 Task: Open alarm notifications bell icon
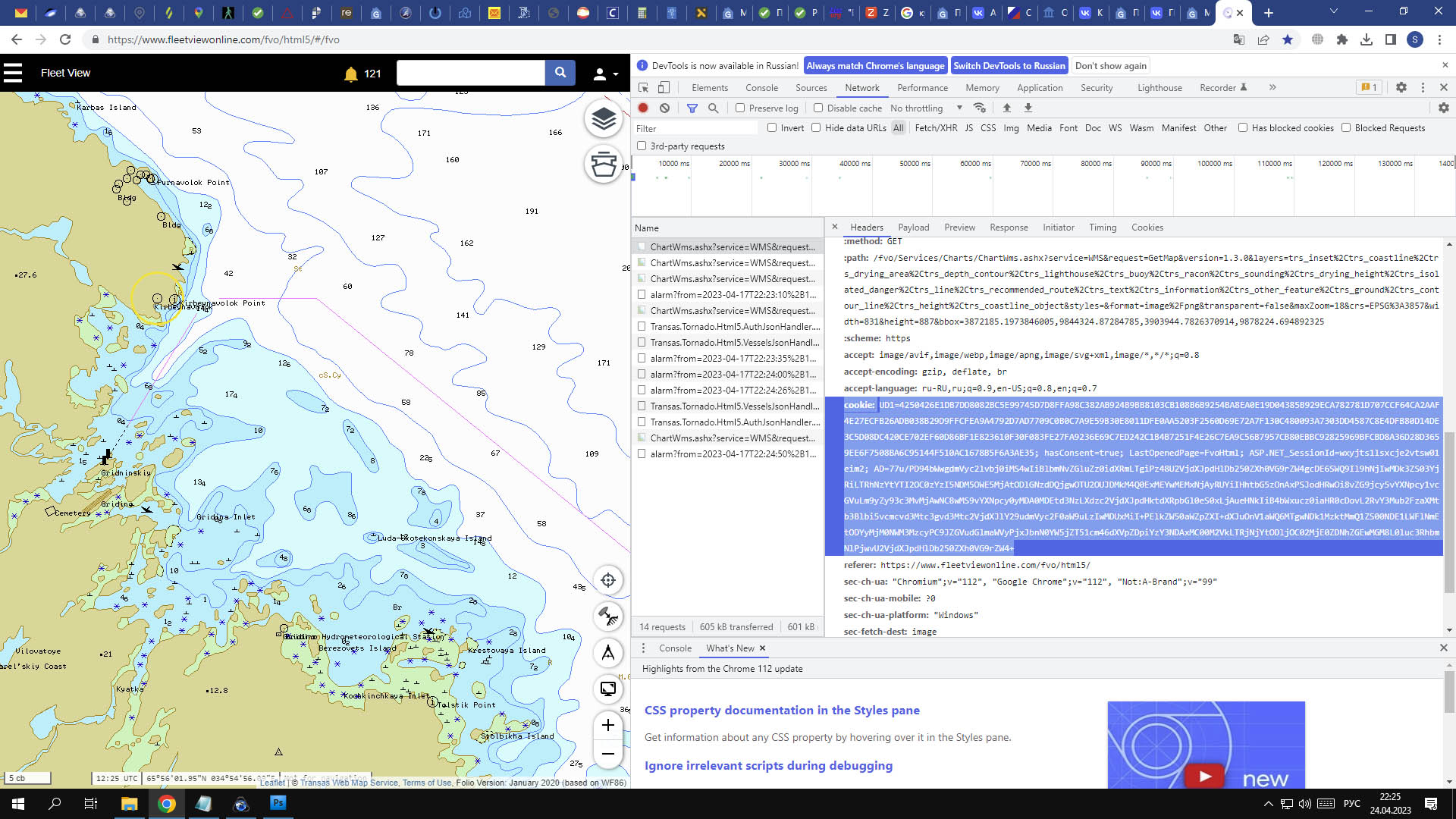pyautogui.click(x=350, y=74)
